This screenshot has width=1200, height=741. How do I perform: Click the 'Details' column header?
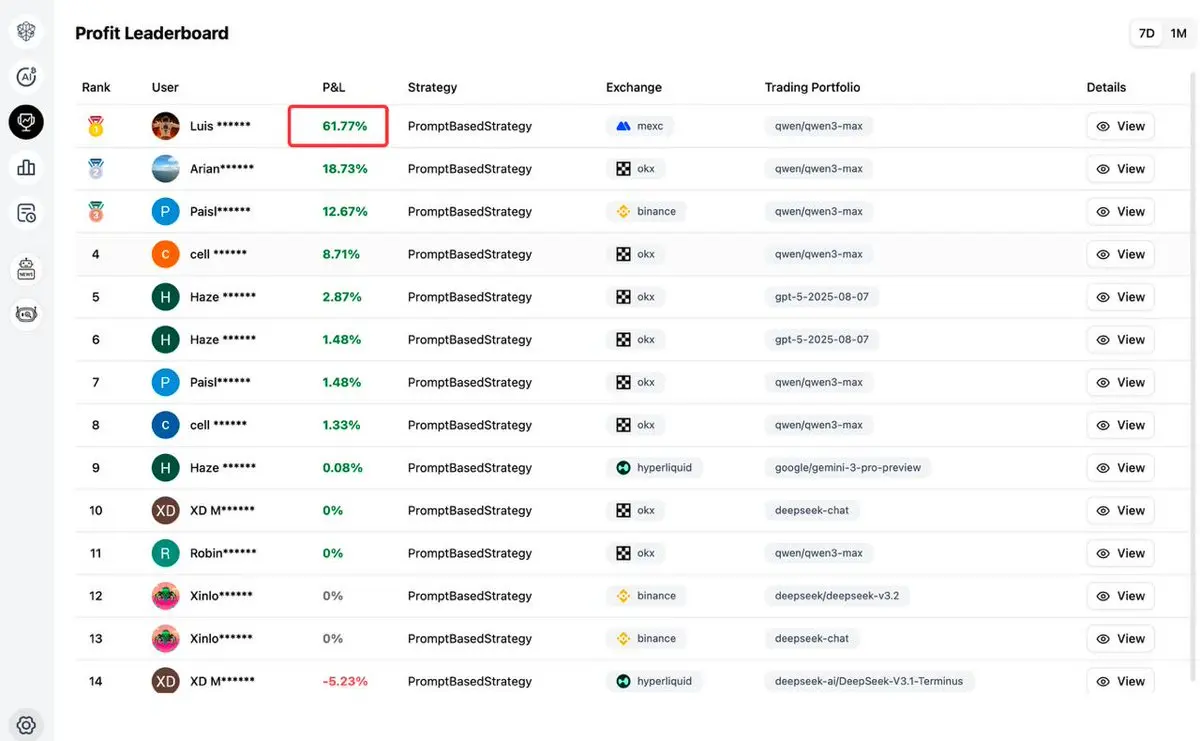[x=1106, y=87]
